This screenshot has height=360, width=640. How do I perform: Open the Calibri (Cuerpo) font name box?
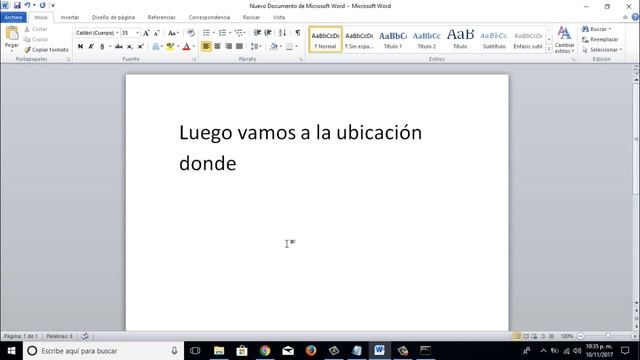[97, 33]
